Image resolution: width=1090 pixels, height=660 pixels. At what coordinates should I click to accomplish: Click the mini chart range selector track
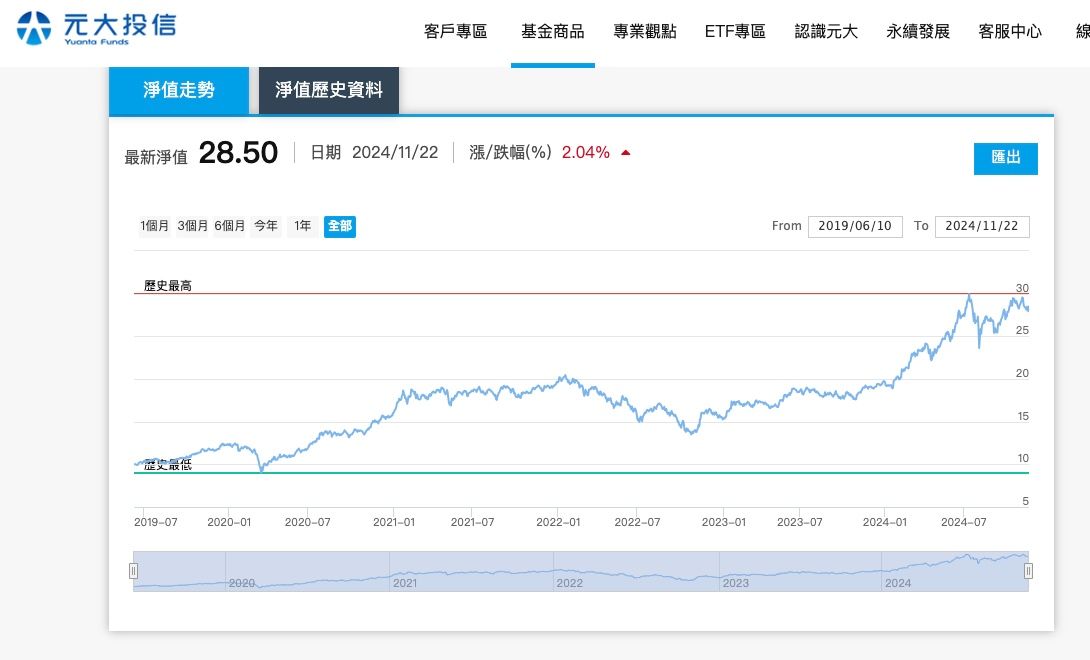pyautogui.click(x=580, y=570)
